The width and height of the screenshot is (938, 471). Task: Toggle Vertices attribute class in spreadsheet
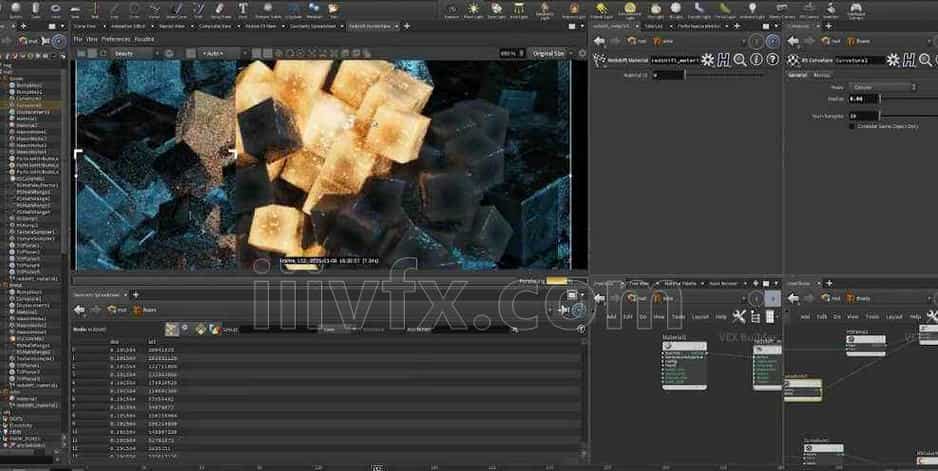pos(185,329)
